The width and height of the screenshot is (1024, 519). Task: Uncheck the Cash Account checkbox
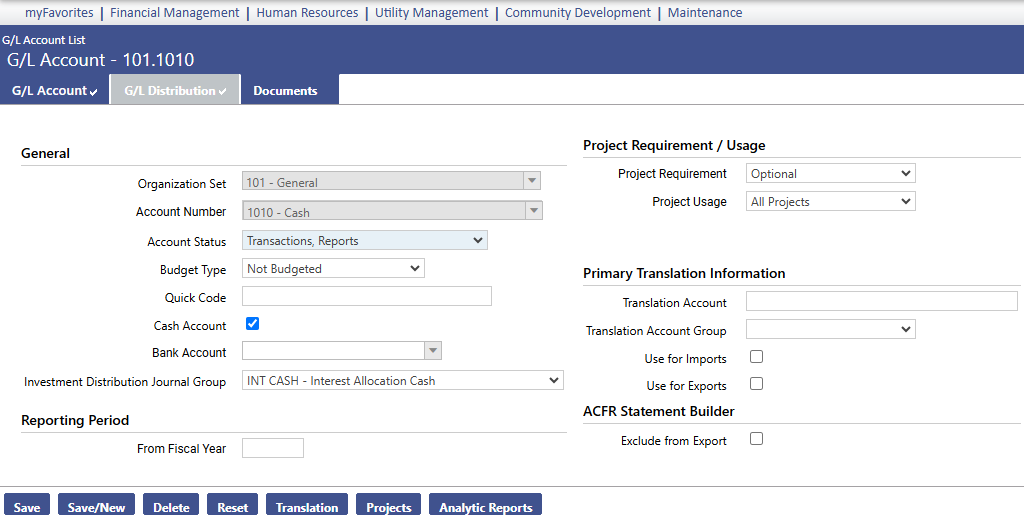pos(253,324)
